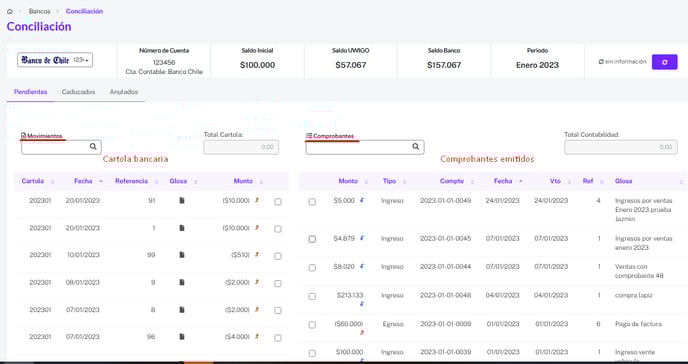Click arrow icon beside ($2.000) in reference 9 row

[257, 282]
